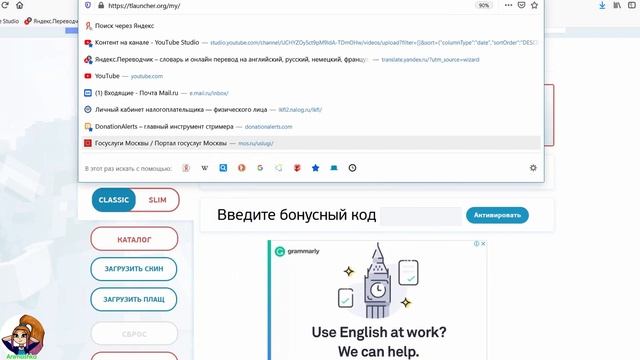Open the Личный кабинет налогоплательщика suggestion

(311, 110)
